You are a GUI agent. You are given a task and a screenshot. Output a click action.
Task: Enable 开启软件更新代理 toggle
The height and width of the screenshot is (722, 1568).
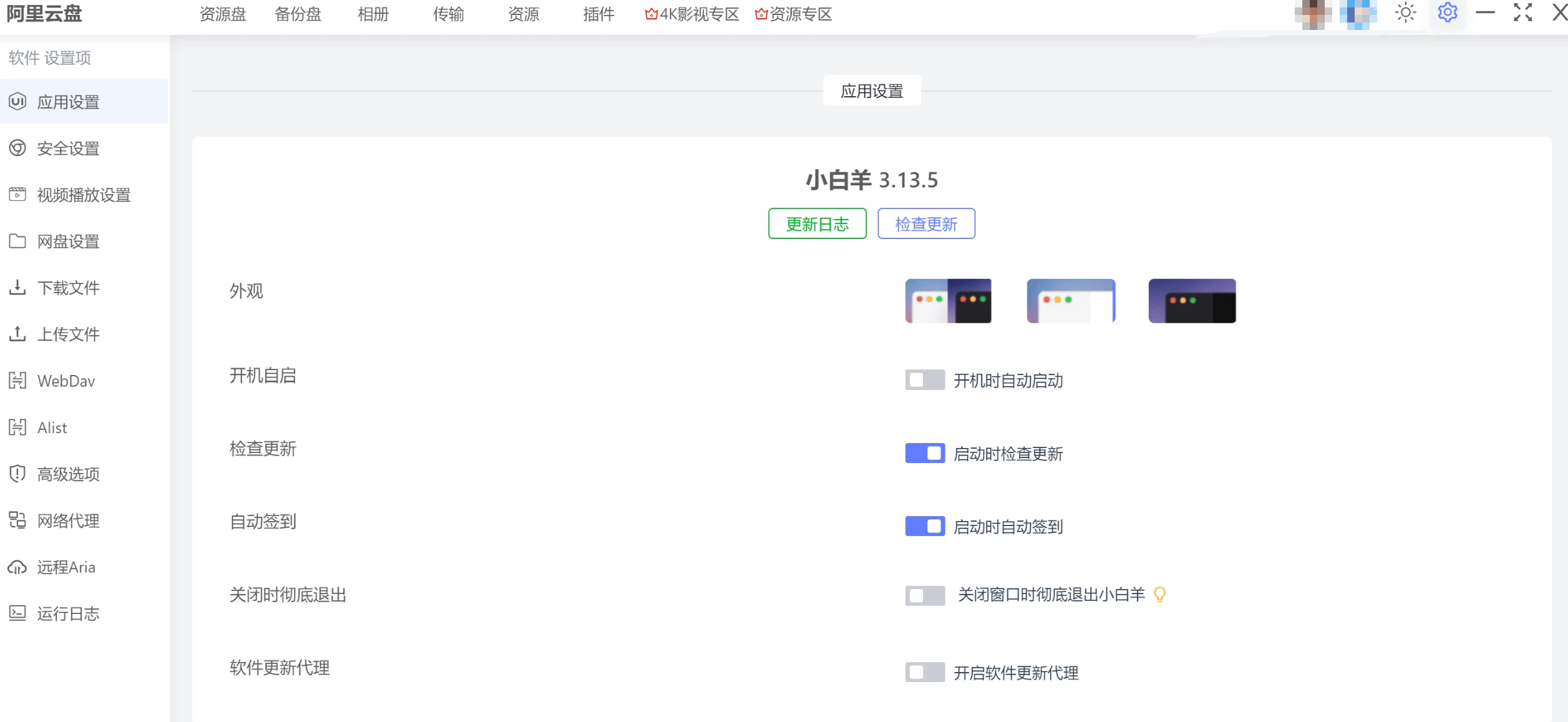point(925,672)
